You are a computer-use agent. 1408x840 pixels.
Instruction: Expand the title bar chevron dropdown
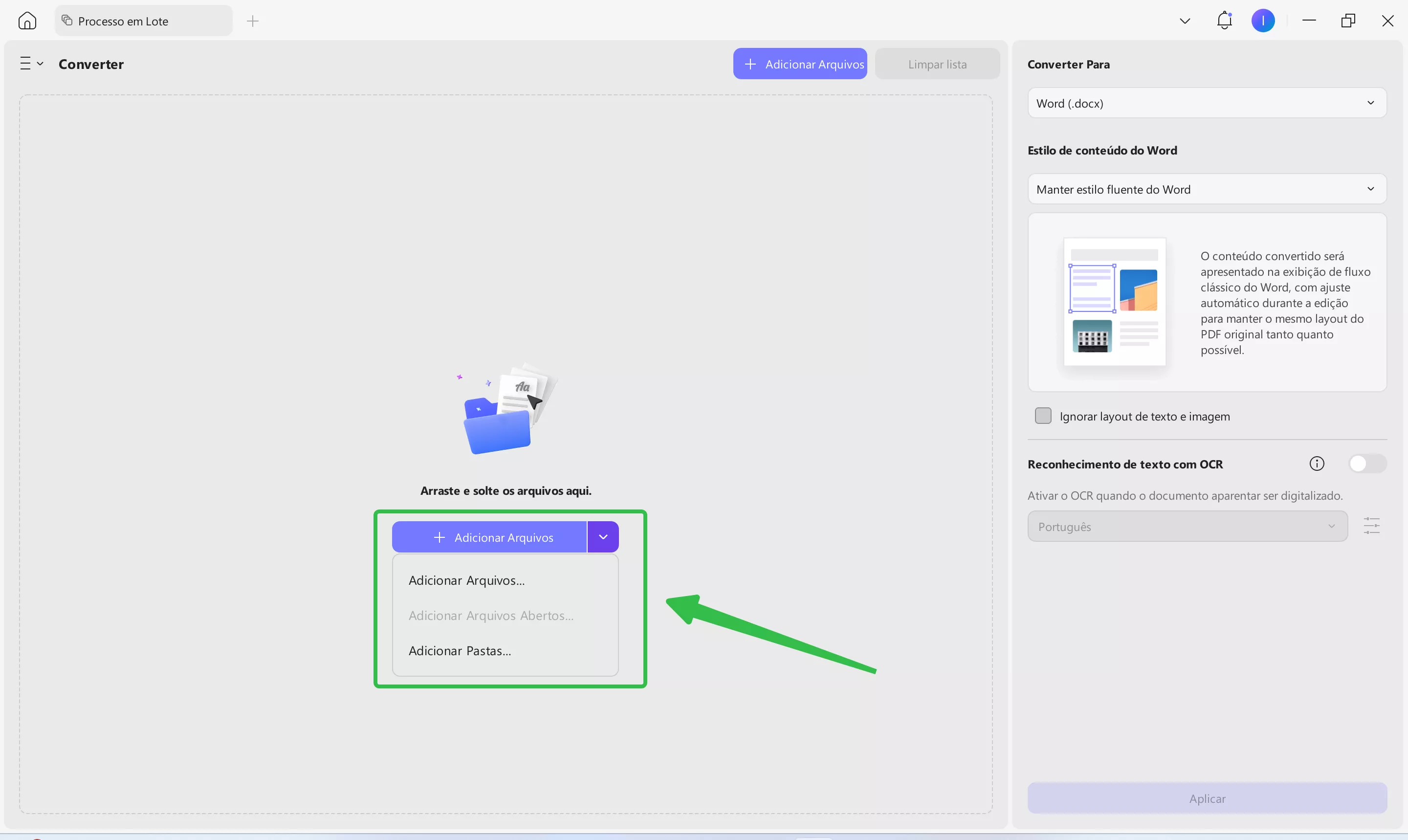click(x=1185, y=21)
